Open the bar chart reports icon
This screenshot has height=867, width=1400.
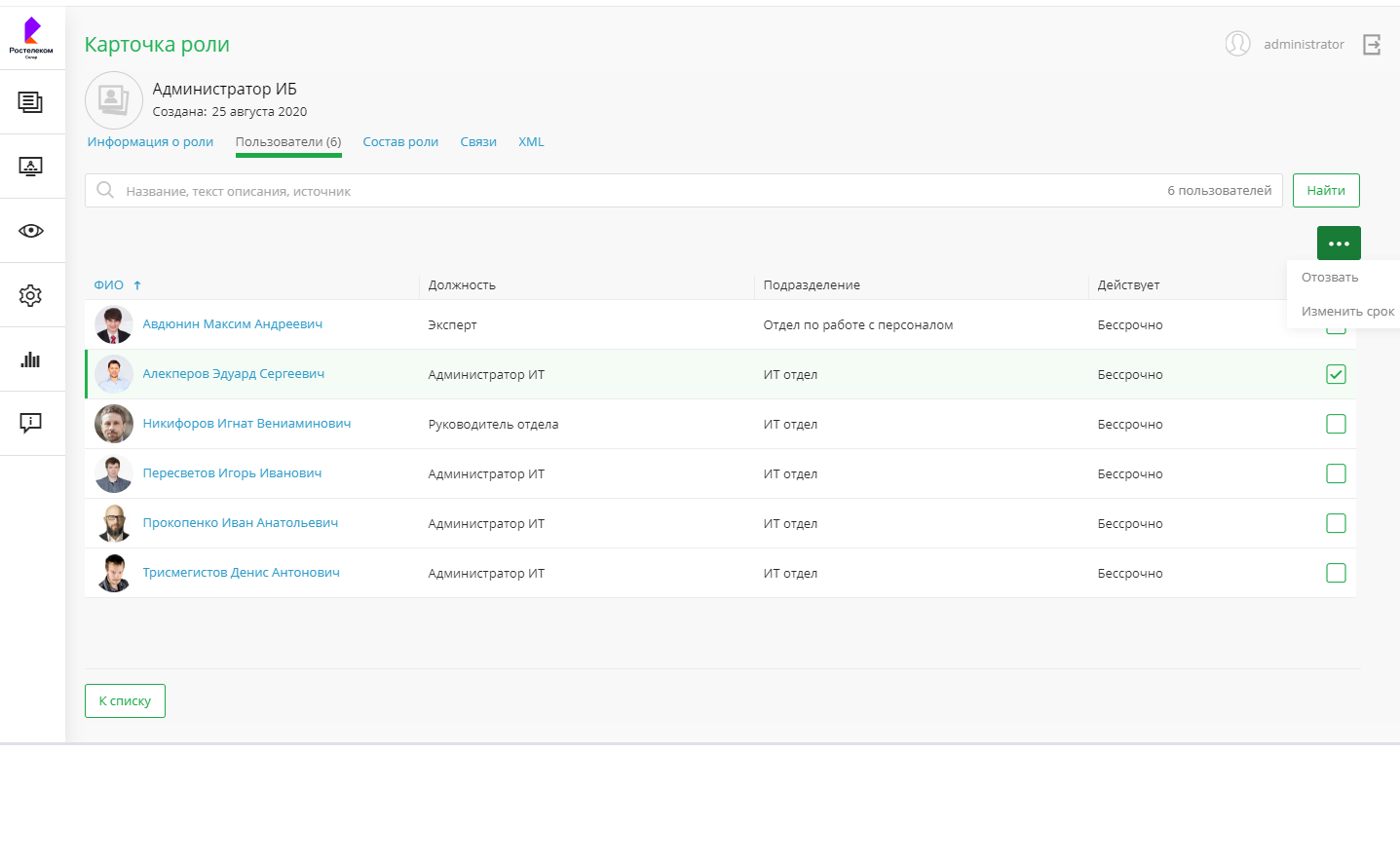click(31, 359)
